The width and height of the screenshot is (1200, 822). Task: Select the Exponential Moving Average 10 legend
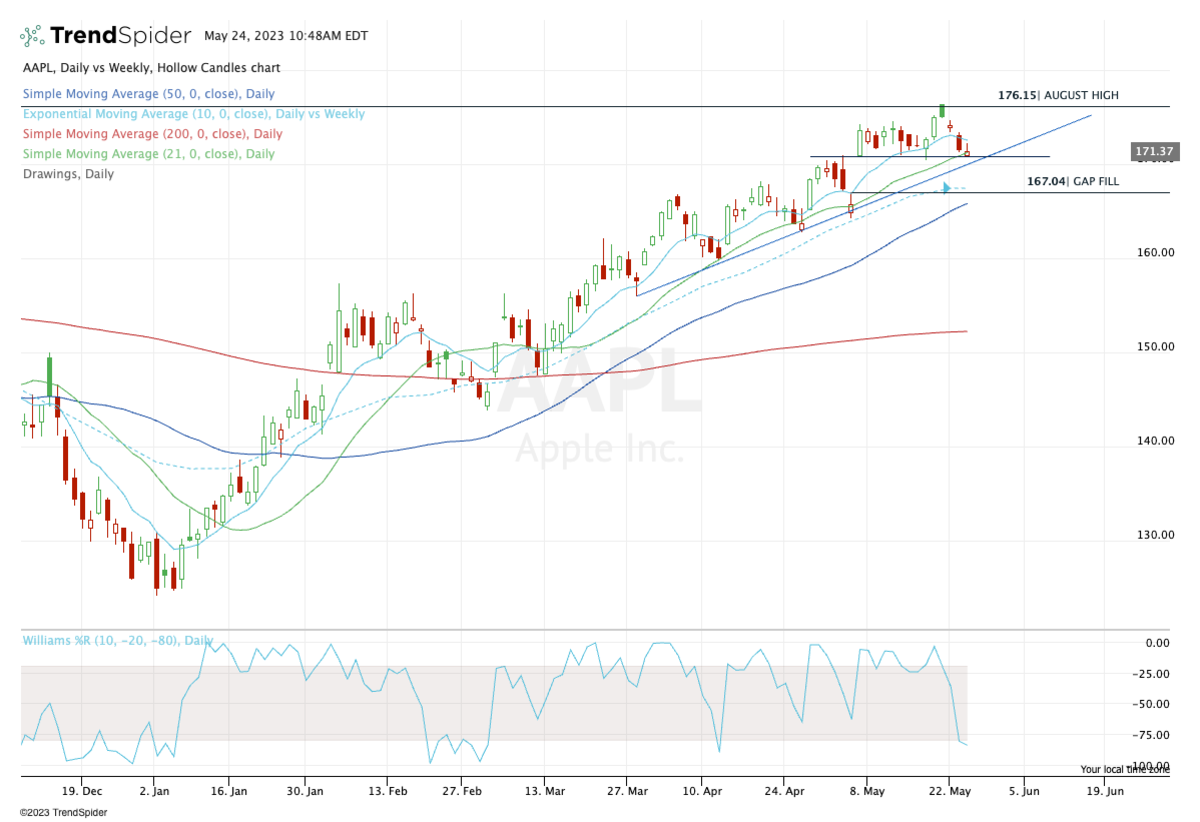[193, 114]
